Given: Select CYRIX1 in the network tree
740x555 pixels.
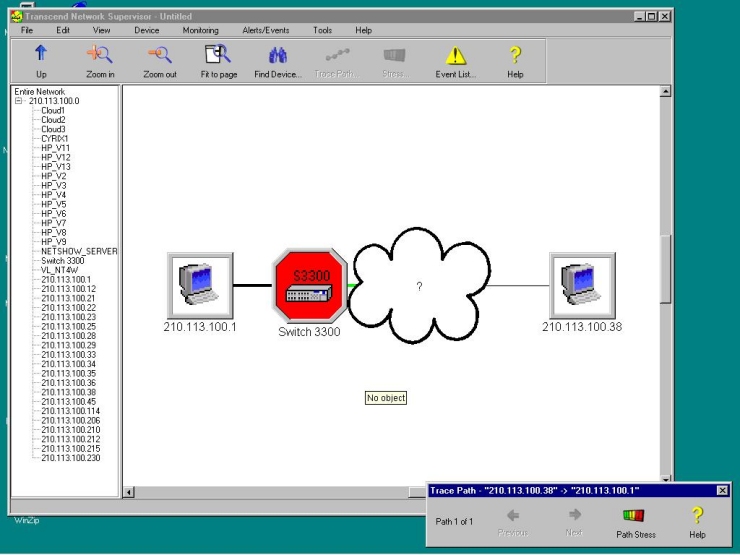Looking at the screenshot, I should coord(55,139).
